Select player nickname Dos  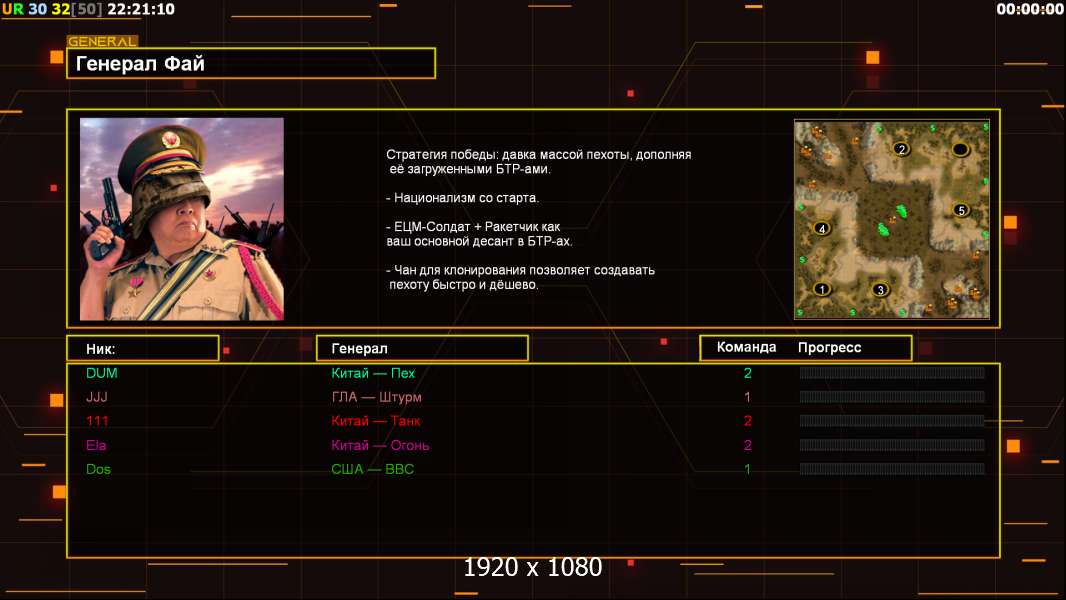(x=99, y=469)
